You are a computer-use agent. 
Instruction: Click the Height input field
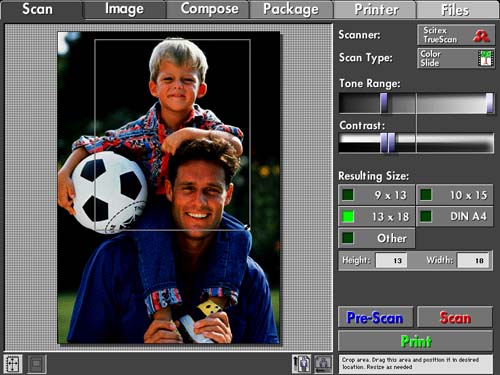pos(391,260)
